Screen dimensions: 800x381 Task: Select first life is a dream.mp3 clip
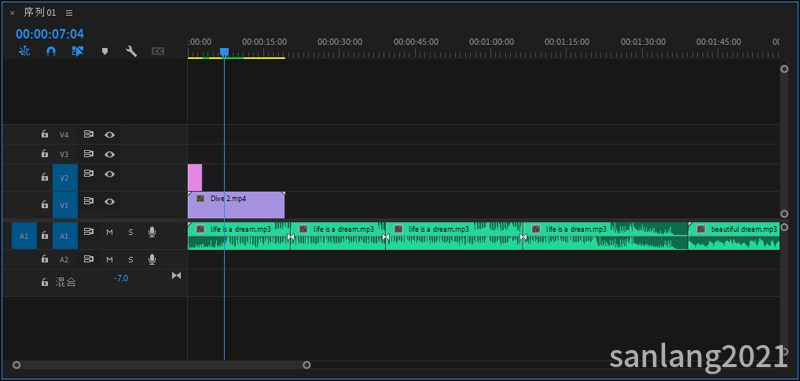click(239, 236)
